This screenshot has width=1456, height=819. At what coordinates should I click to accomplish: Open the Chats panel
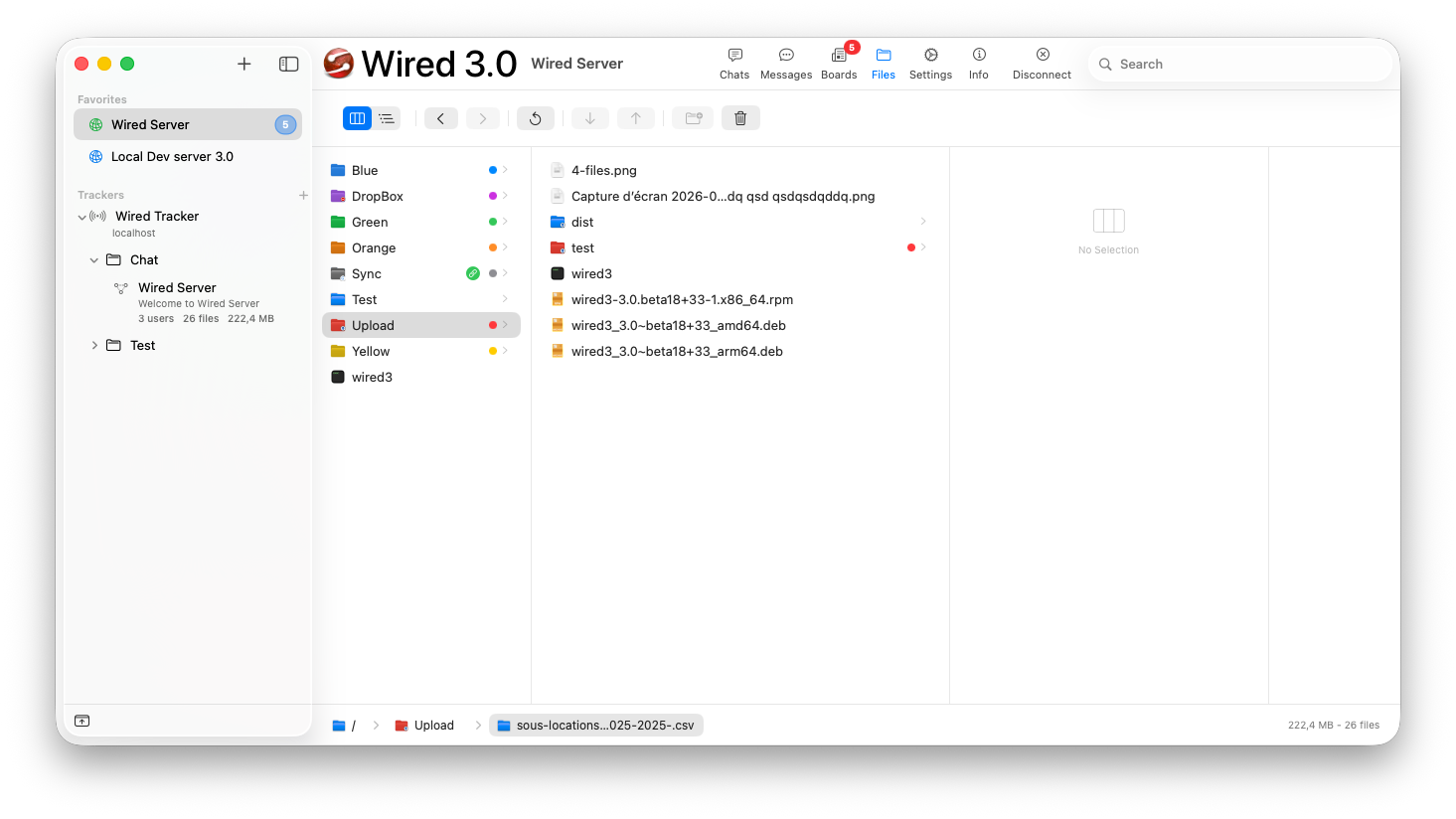pos(734,63)
